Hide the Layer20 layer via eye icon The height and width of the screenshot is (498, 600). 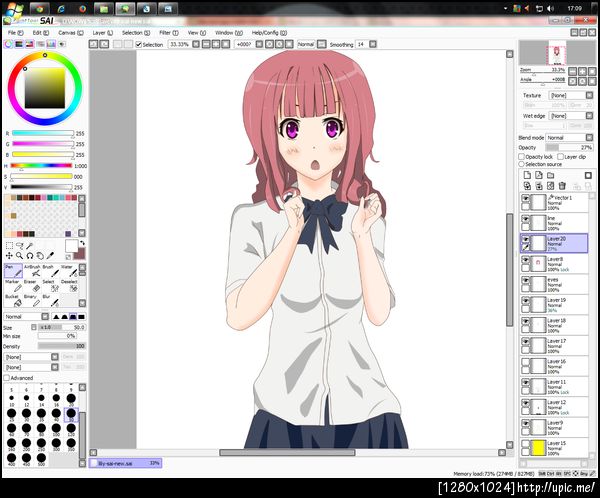pos(526,239)
